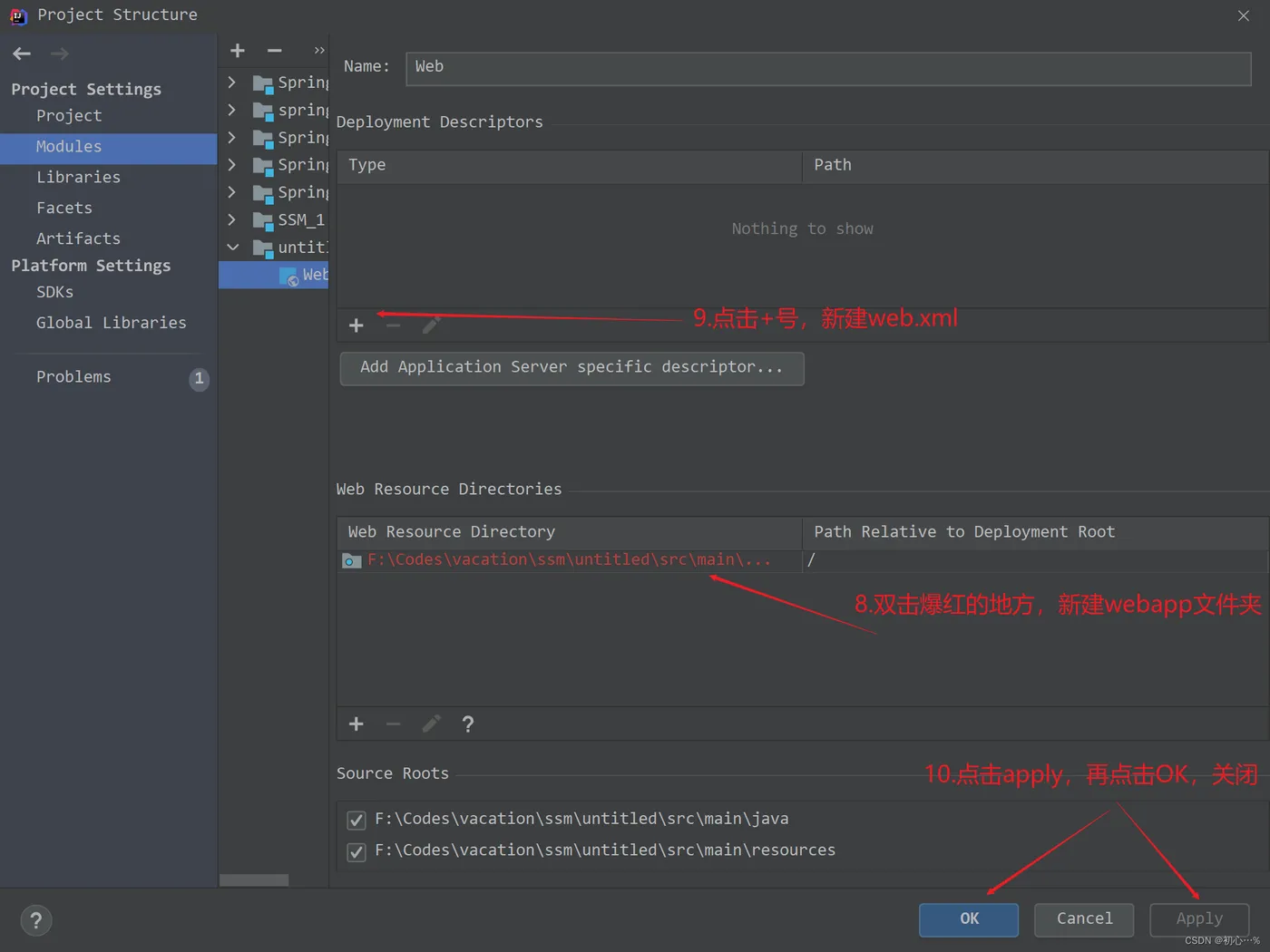
Task: Click Web Resource Directory column header
Action: pyautogui.click(x=570, y=532)
